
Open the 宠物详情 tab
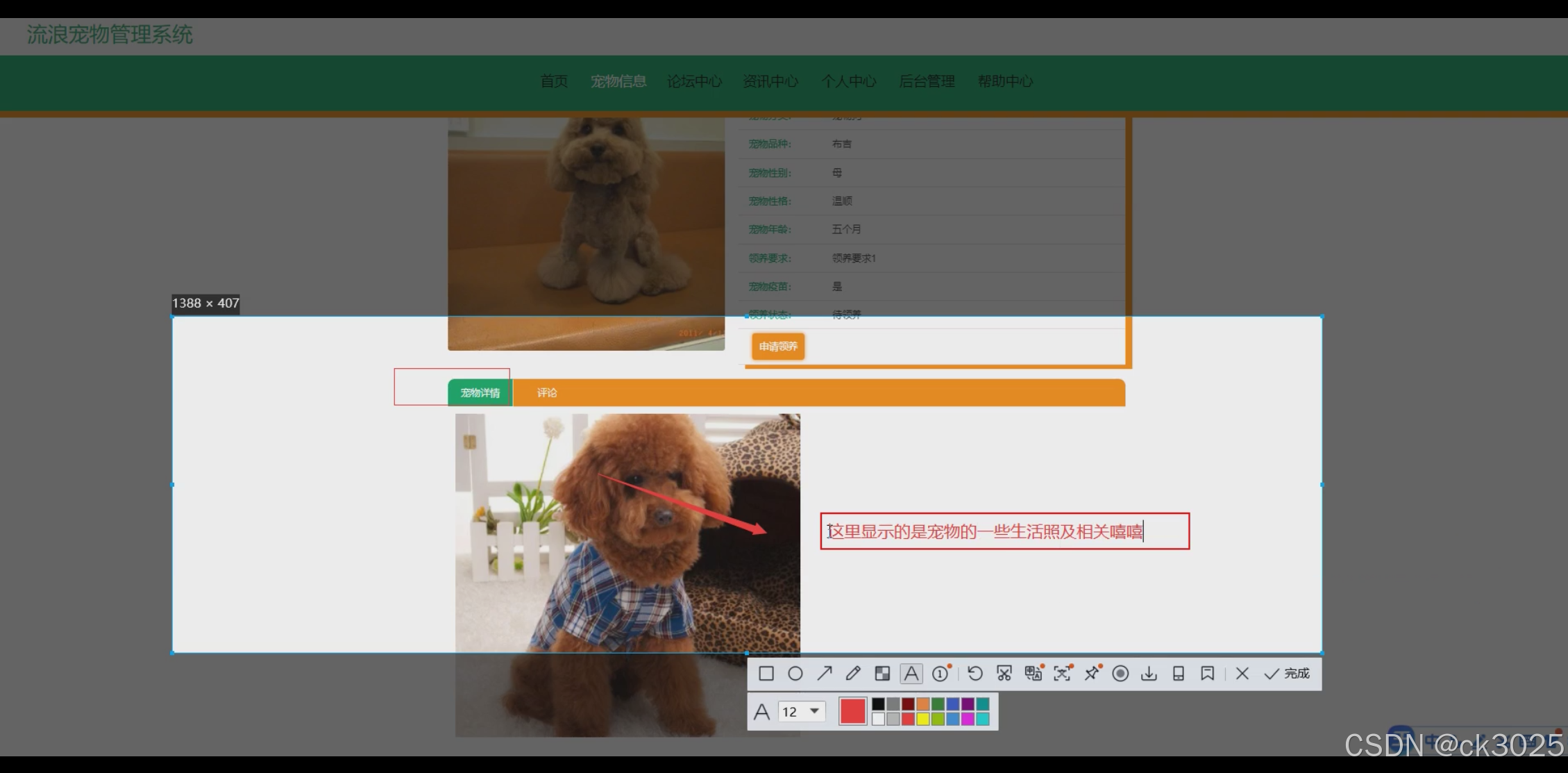coord(480,393)
